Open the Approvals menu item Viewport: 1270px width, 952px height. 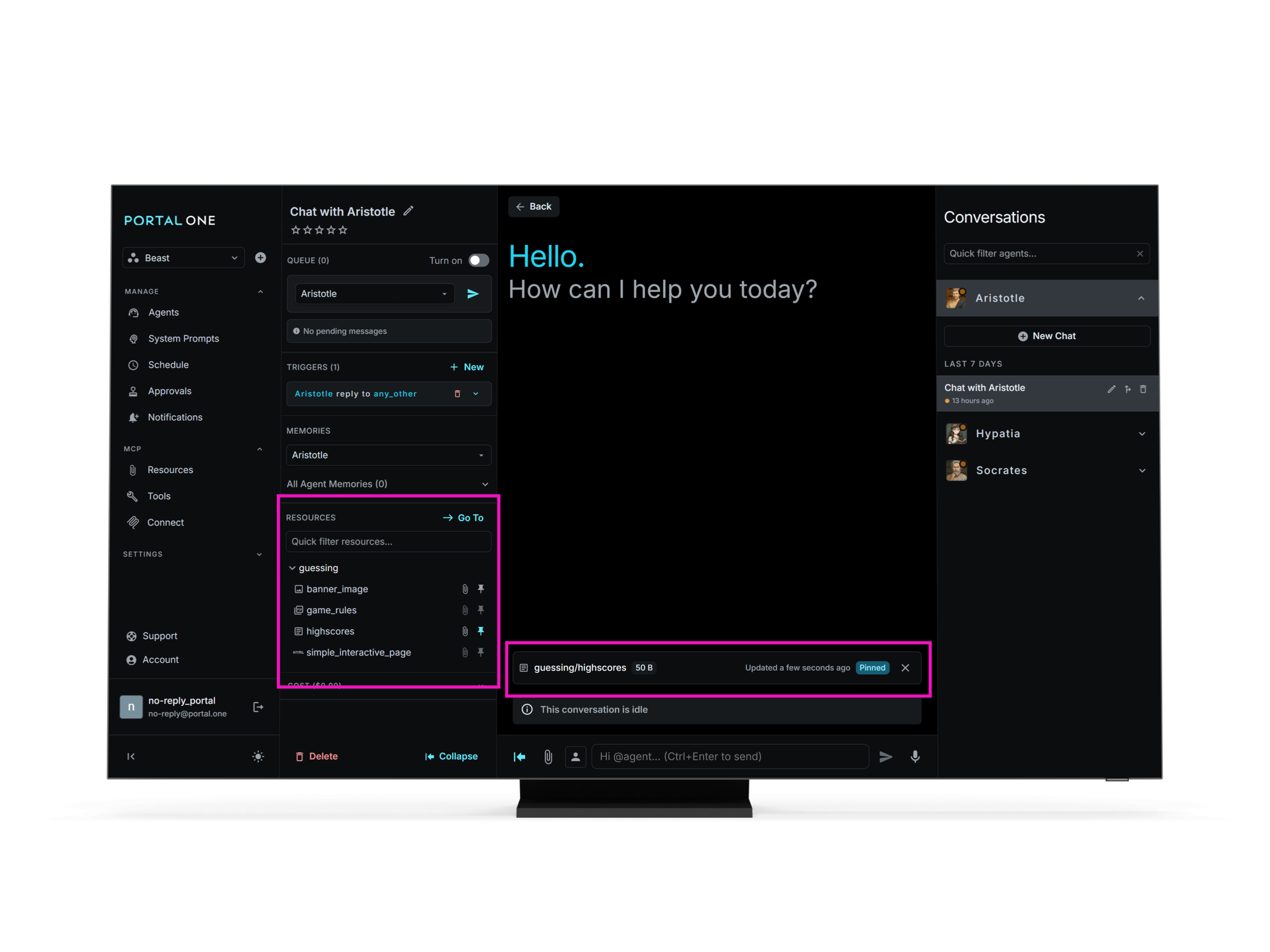pos(170,391)
